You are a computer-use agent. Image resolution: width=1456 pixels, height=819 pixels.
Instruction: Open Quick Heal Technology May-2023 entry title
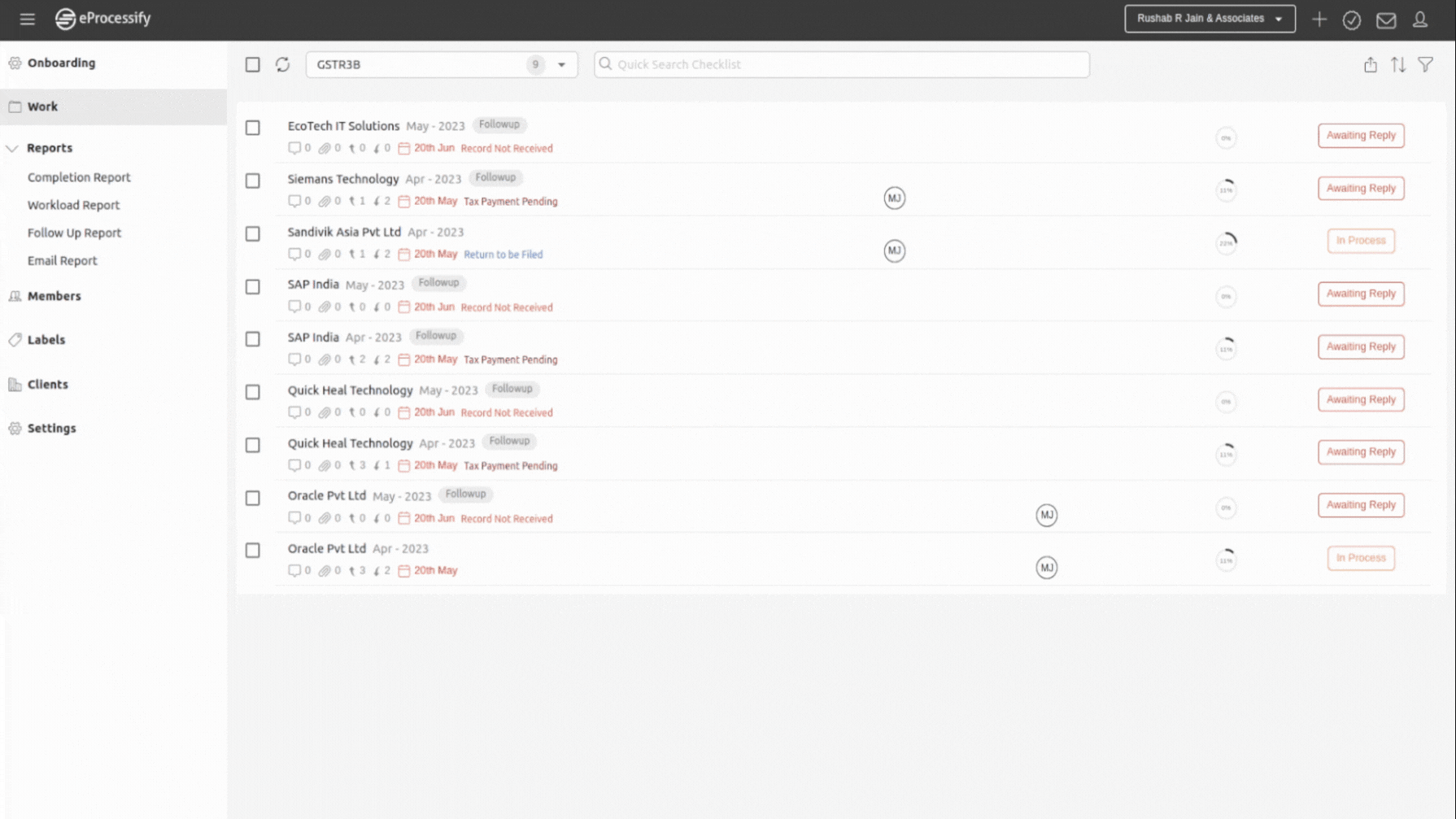tap(350, 390)
